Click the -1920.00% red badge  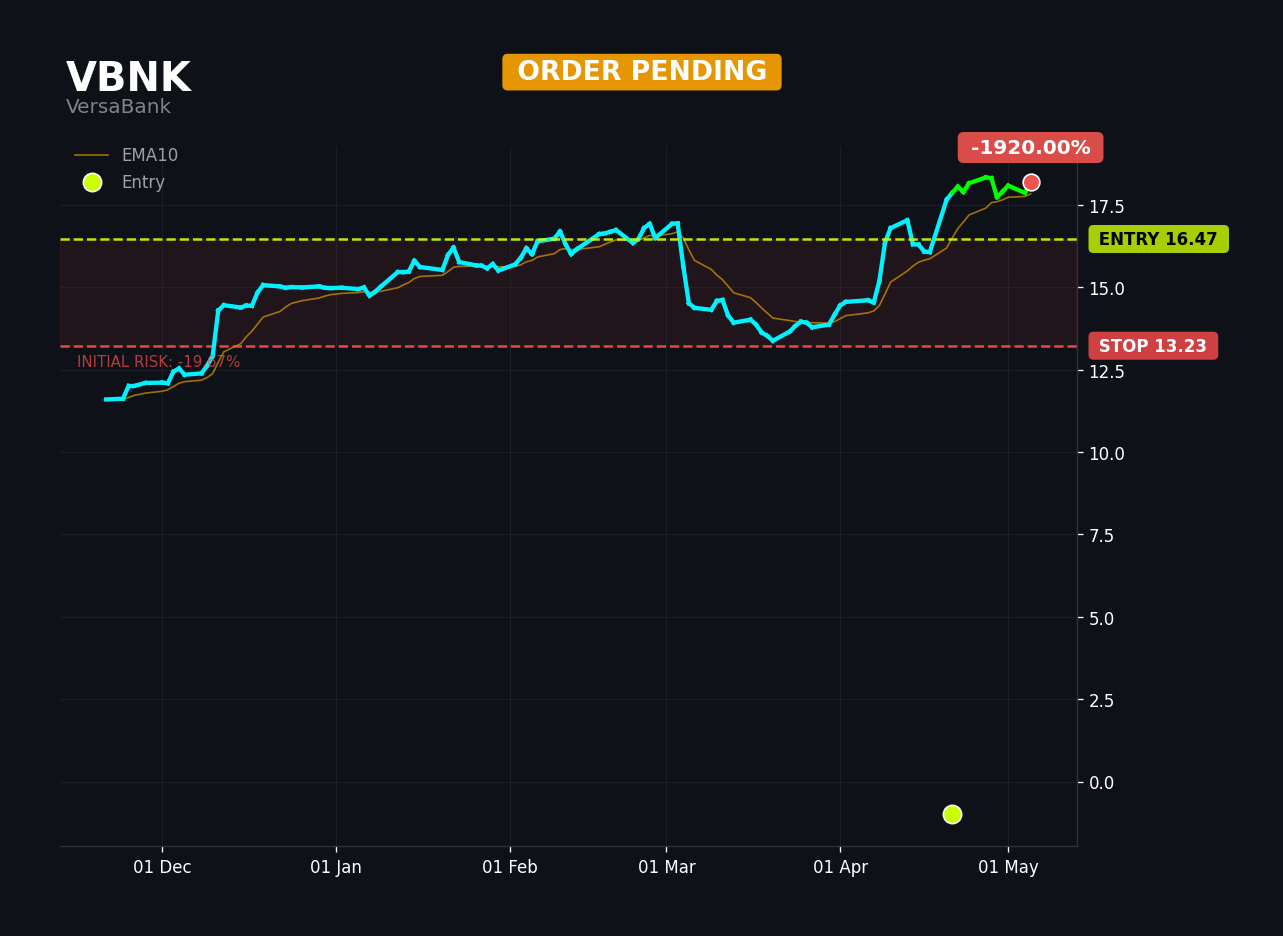click(1031, 148)
